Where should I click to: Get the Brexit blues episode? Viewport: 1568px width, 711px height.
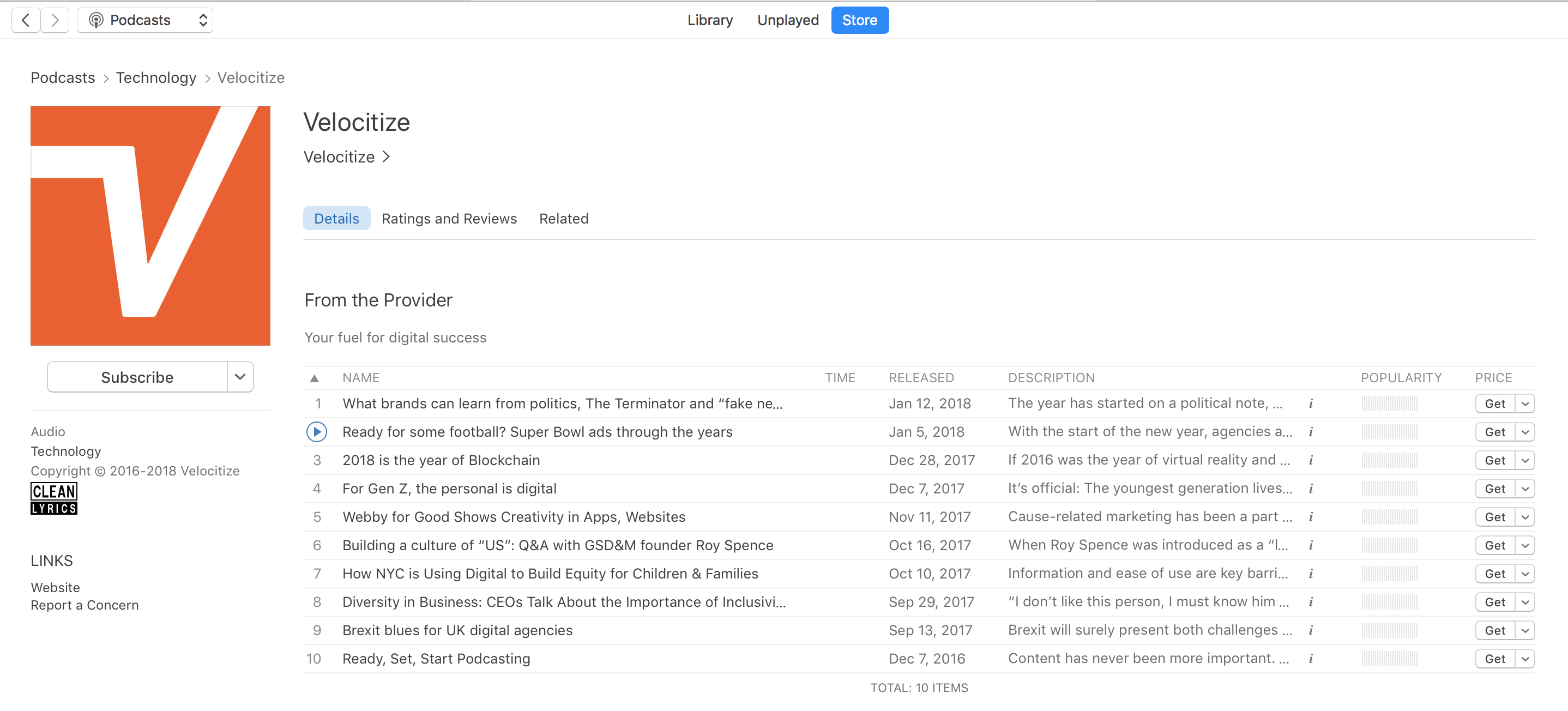click(x=1495, y=630)
